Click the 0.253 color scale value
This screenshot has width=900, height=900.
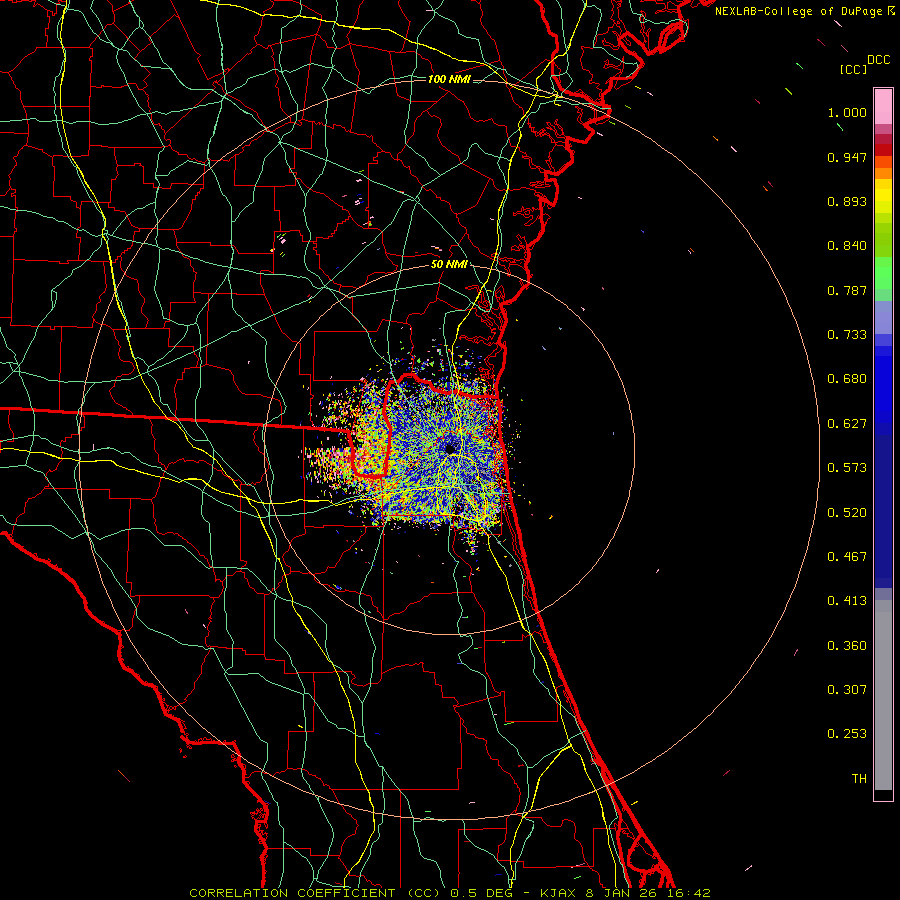847,734
